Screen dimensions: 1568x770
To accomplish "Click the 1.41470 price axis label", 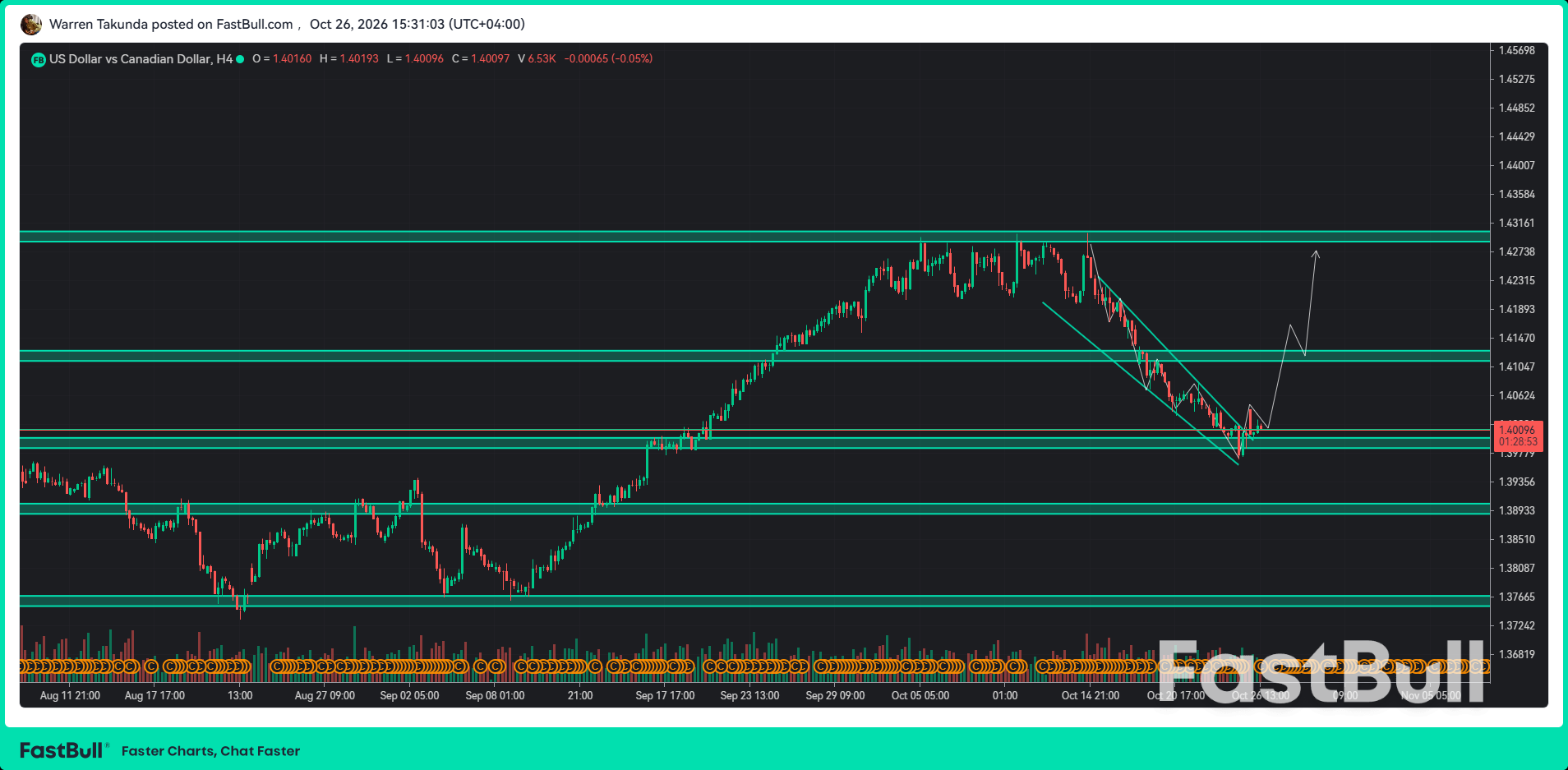I will pyautogui.click(x=1516, y=339).
